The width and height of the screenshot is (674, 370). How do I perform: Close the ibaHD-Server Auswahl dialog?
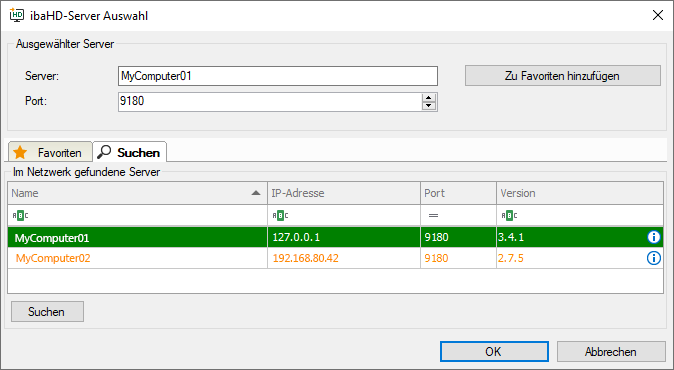(x=658, y=15)
